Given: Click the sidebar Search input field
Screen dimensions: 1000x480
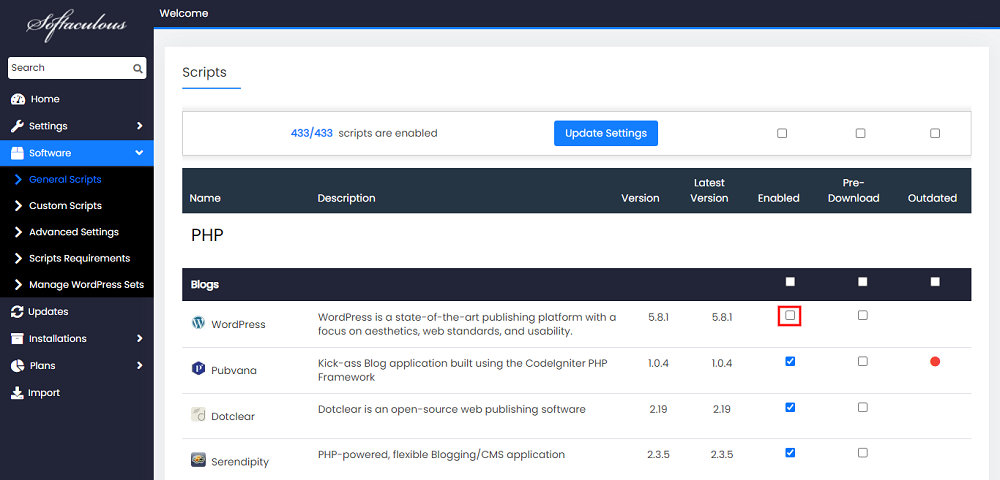Looking at the screenshot, I should tap(68, 68).
